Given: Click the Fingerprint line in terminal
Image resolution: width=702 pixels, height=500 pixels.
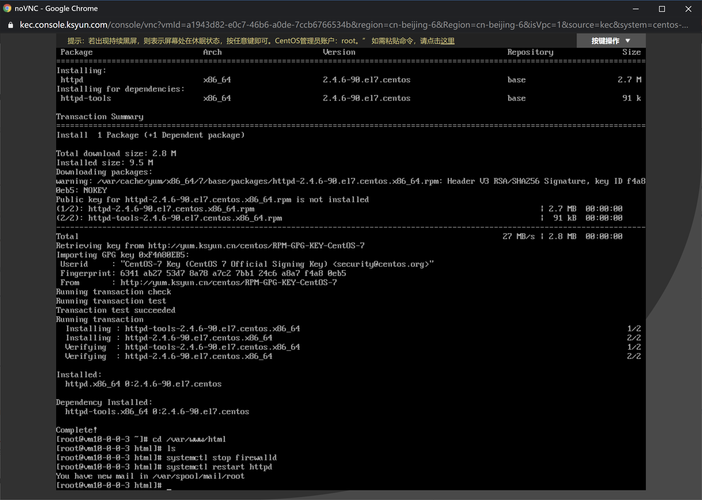Looking at the screenshot, I should [203, 273].
